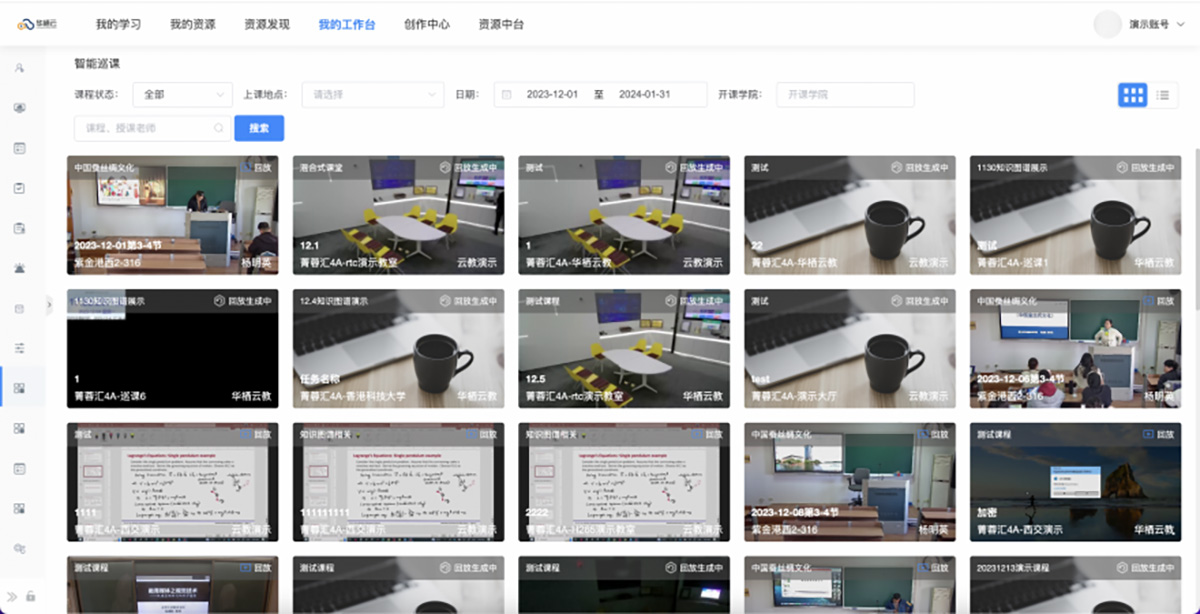Focus the 开课学院 input field

pyautogui.click(x=845, y=95)
